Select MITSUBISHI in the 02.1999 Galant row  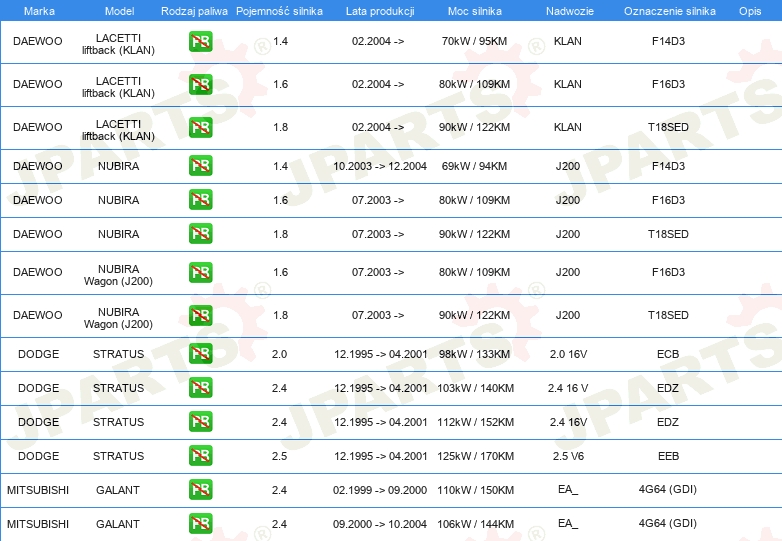[x=38, y=490]
